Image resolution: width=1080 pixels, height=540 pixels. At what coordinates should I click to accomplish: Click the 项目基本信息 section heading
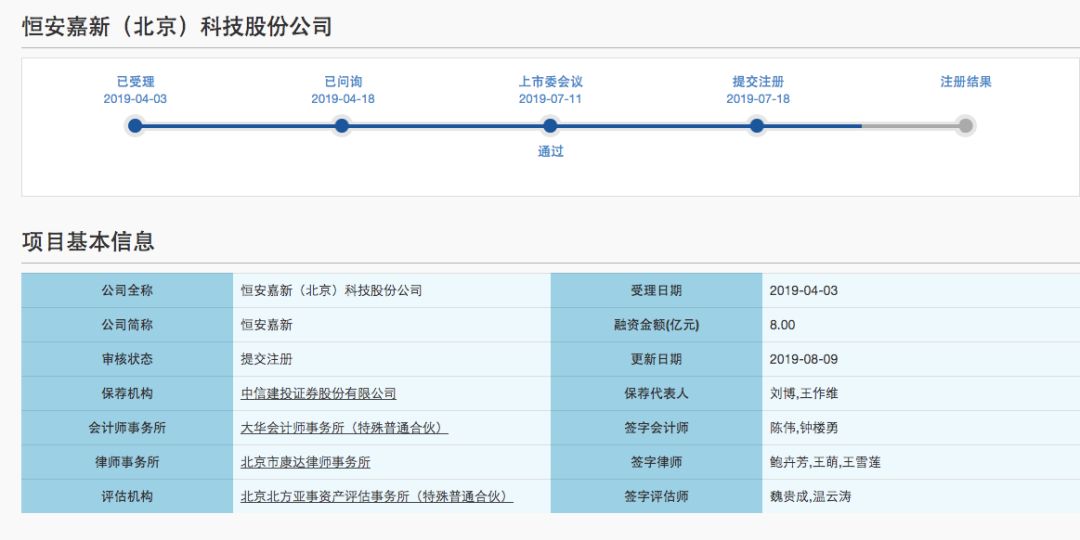pyautogui.click(x=88, y=241)
